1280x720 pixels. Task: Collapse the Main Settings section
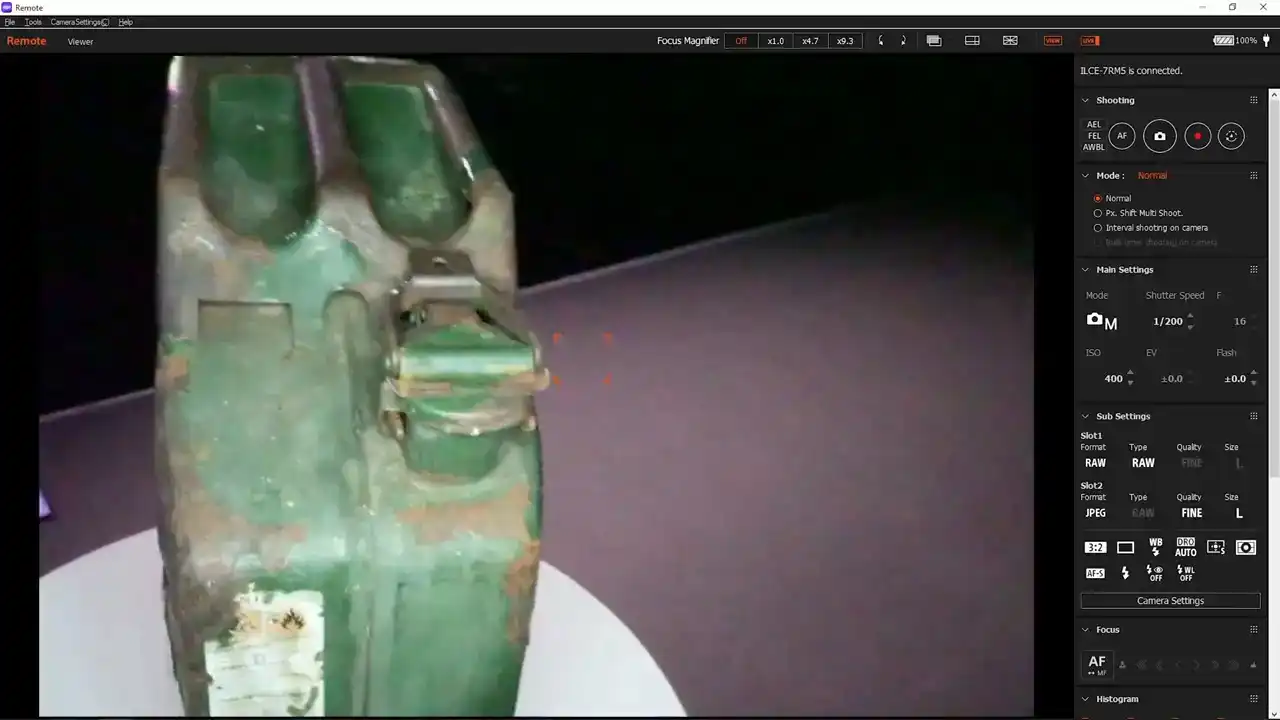[1086, 270]
